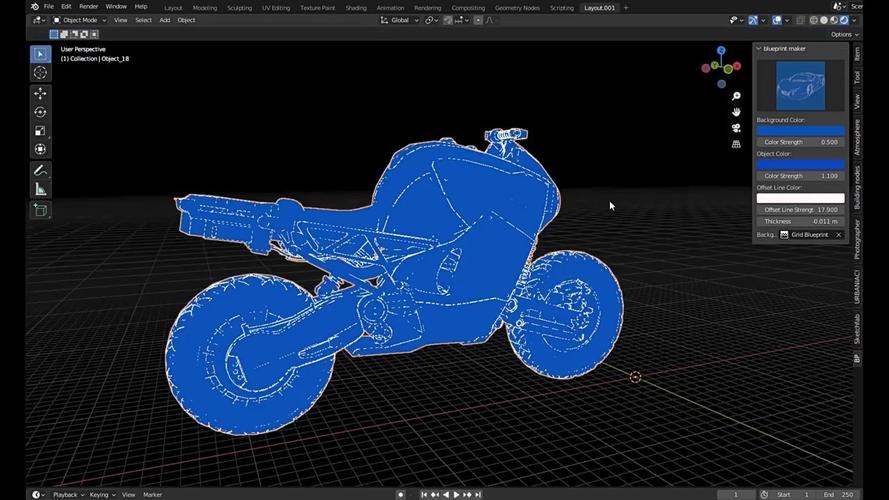889x500 pixels.
Task: Open the File menu
Action: tap(49, 6)
